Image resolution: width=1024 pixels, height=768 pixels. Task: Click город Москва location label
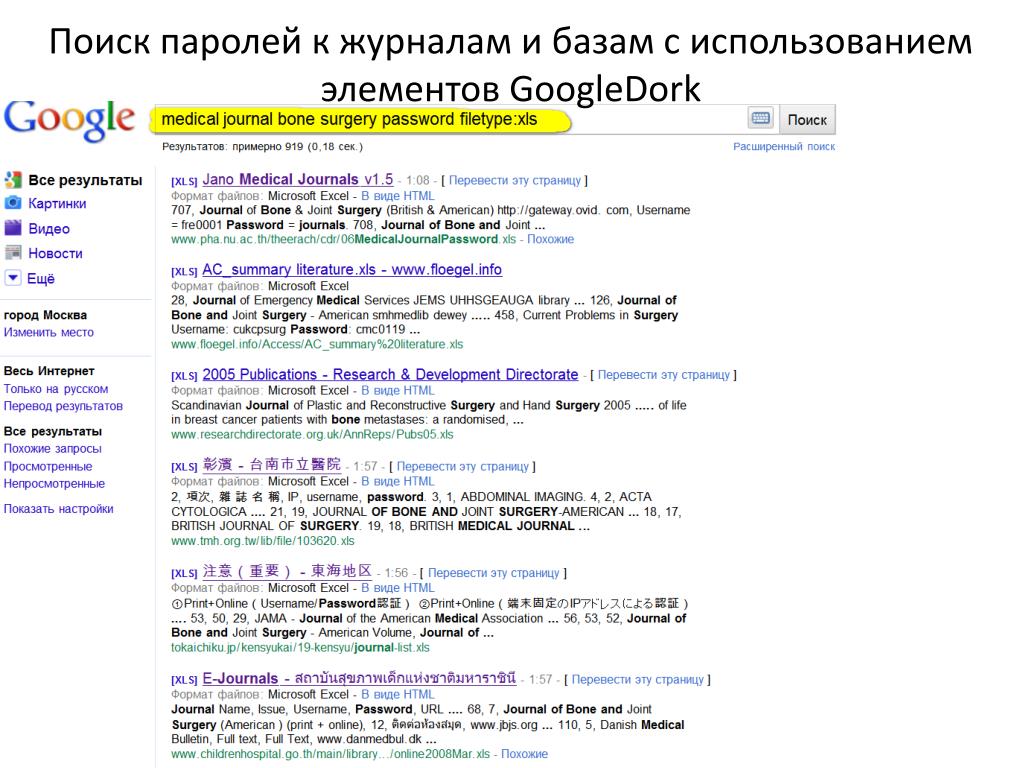point(45,315)
